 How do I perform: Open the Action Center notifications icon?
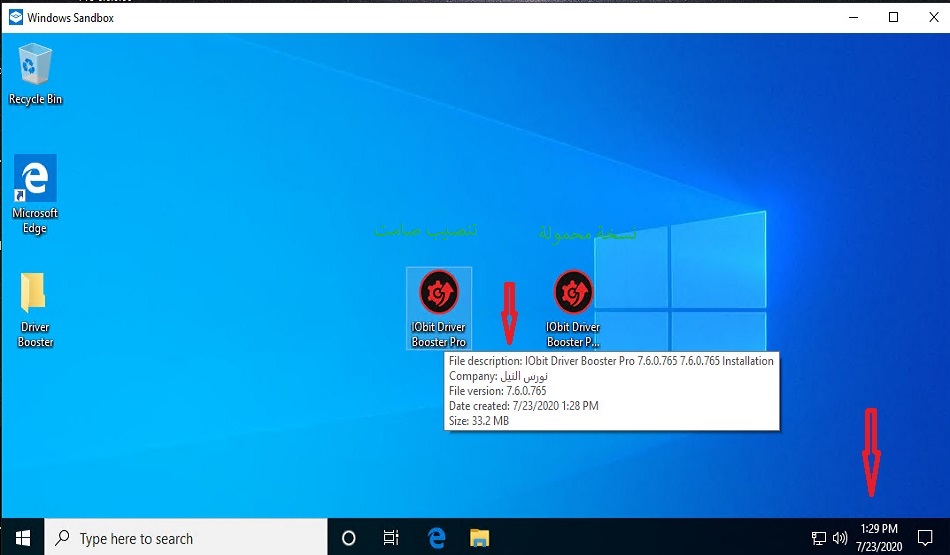click(925, 538)
